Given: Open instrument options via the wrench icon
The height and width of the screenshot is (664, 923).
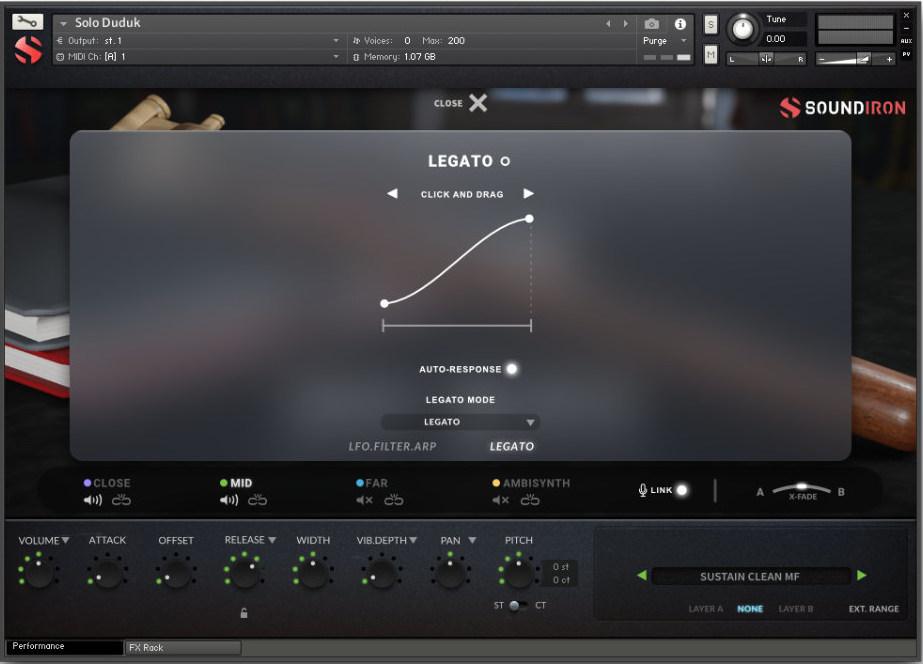Looking at the screenshot, I should 27,20.
